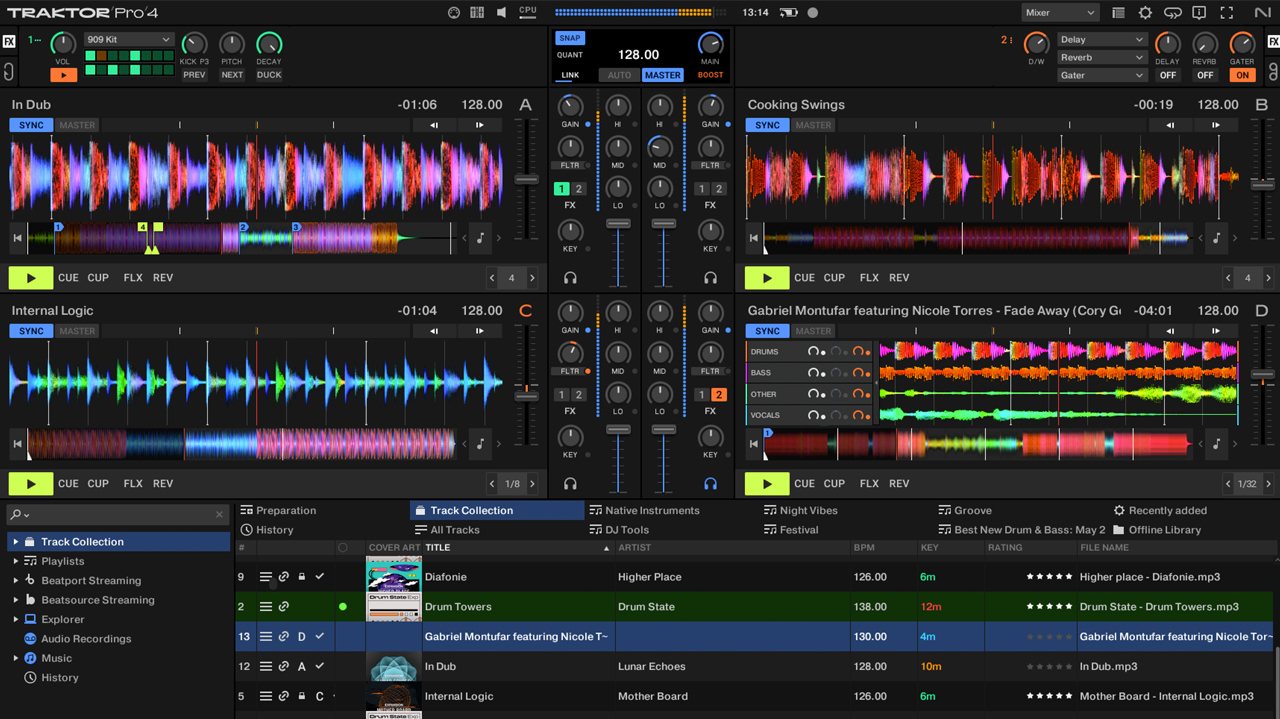The image size is (1280, 719).
Task: Click the metronome note icon on Deck B
Action: point(1216,238)
